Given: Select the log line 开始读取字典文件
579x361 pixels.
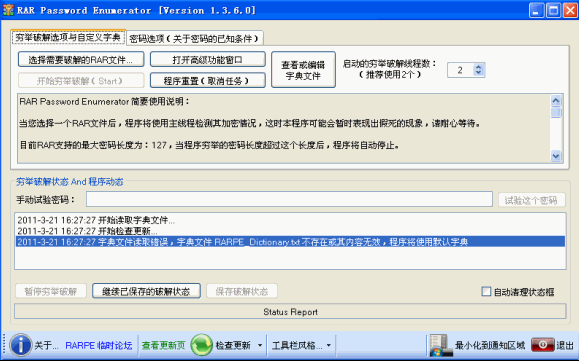Looking at the screenshot, I should pyautogui.click(x=290, y=220).
